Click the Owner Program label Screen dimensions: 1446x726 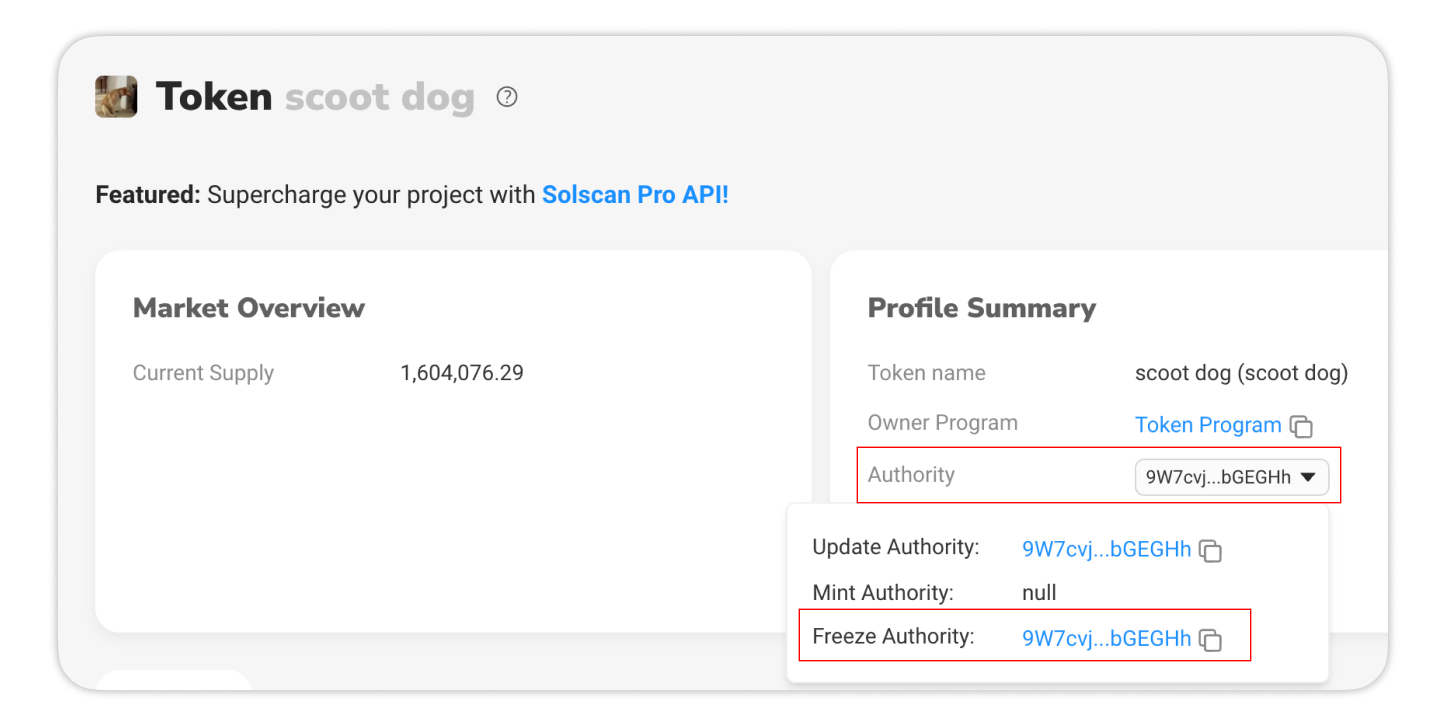943,423
